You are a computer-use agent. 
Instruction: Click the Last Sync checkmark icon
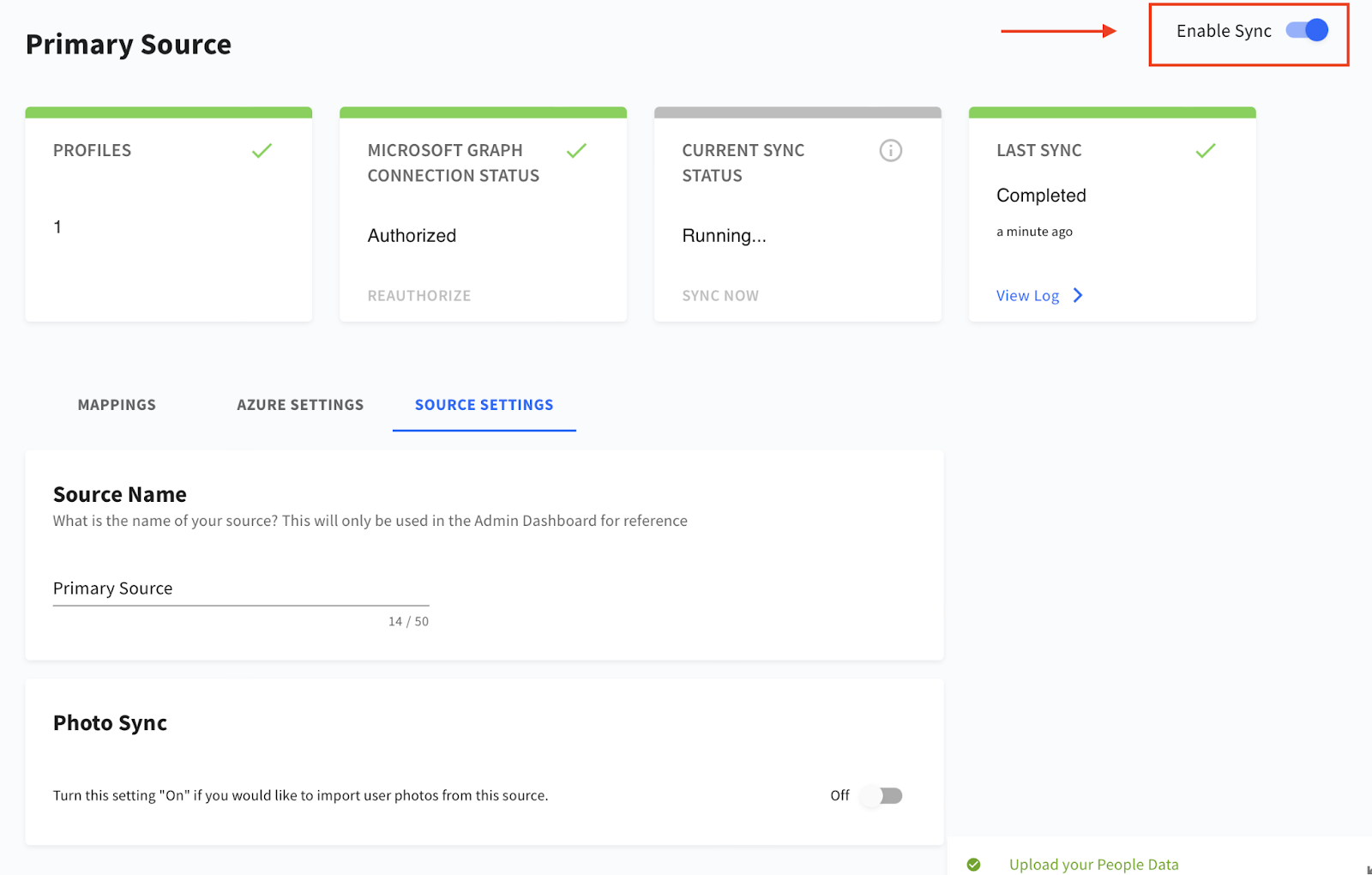tap(1206, 151)
